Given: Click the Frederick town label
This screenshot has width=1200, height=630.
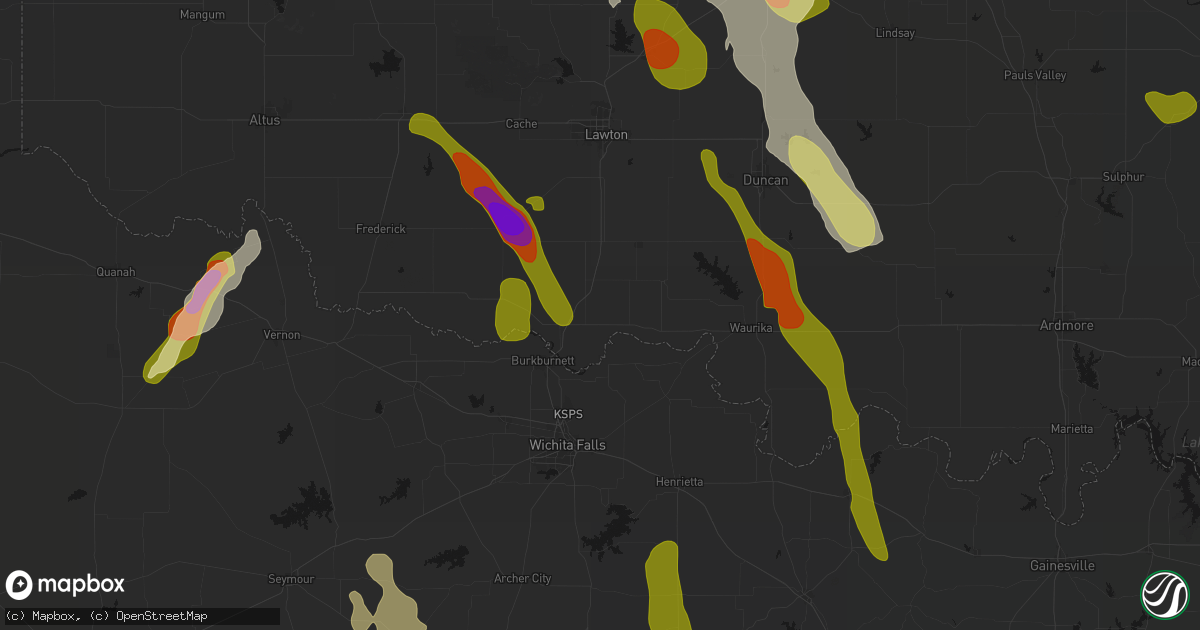Looking at the screenshot, I should coord(381,229).
